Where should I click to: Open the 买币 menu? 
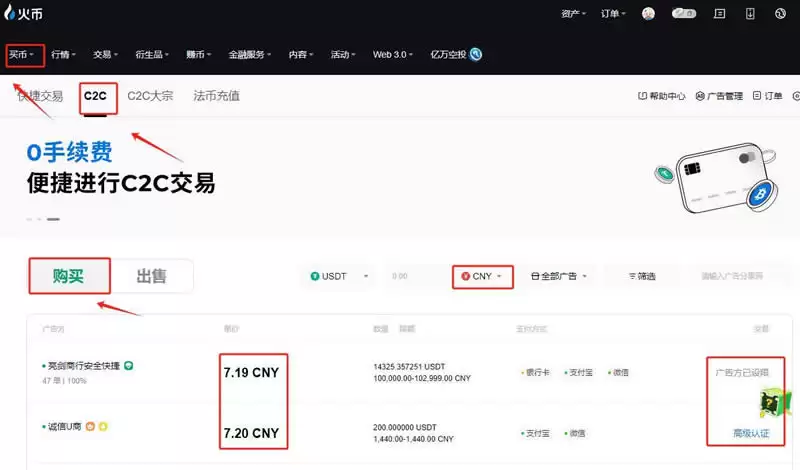coord(22,54)
